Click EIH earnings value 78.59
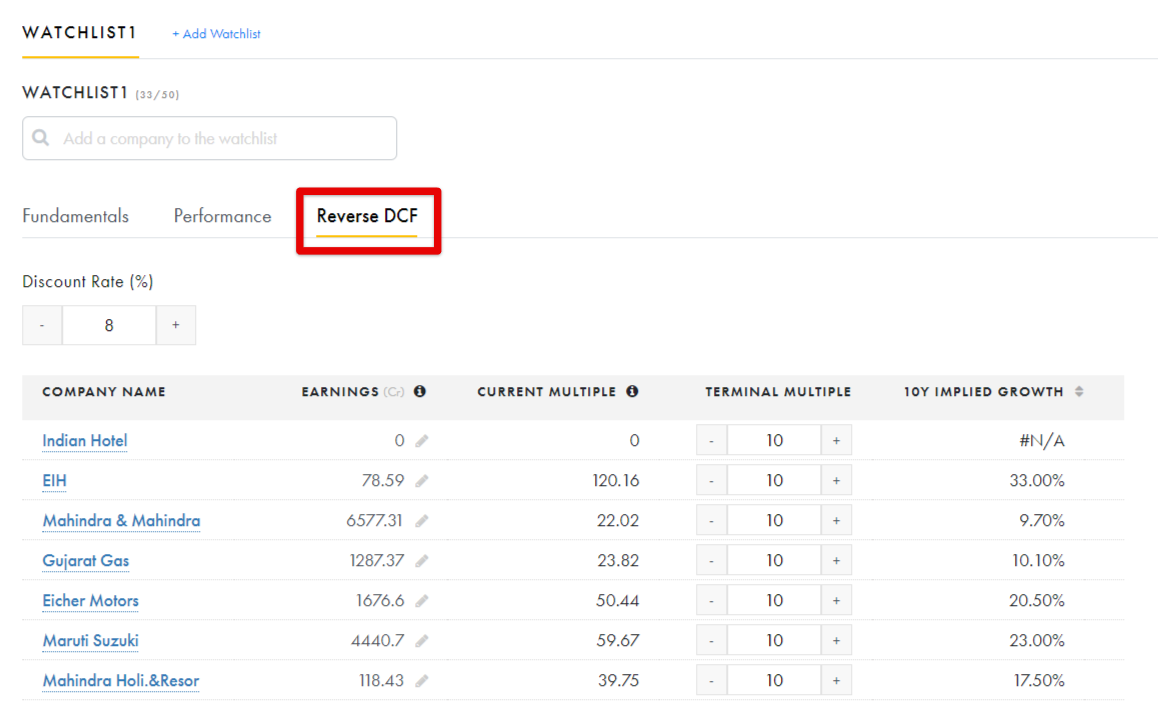Image resolution: width=1158 pixels, height=703 pixels. (383, 481)
